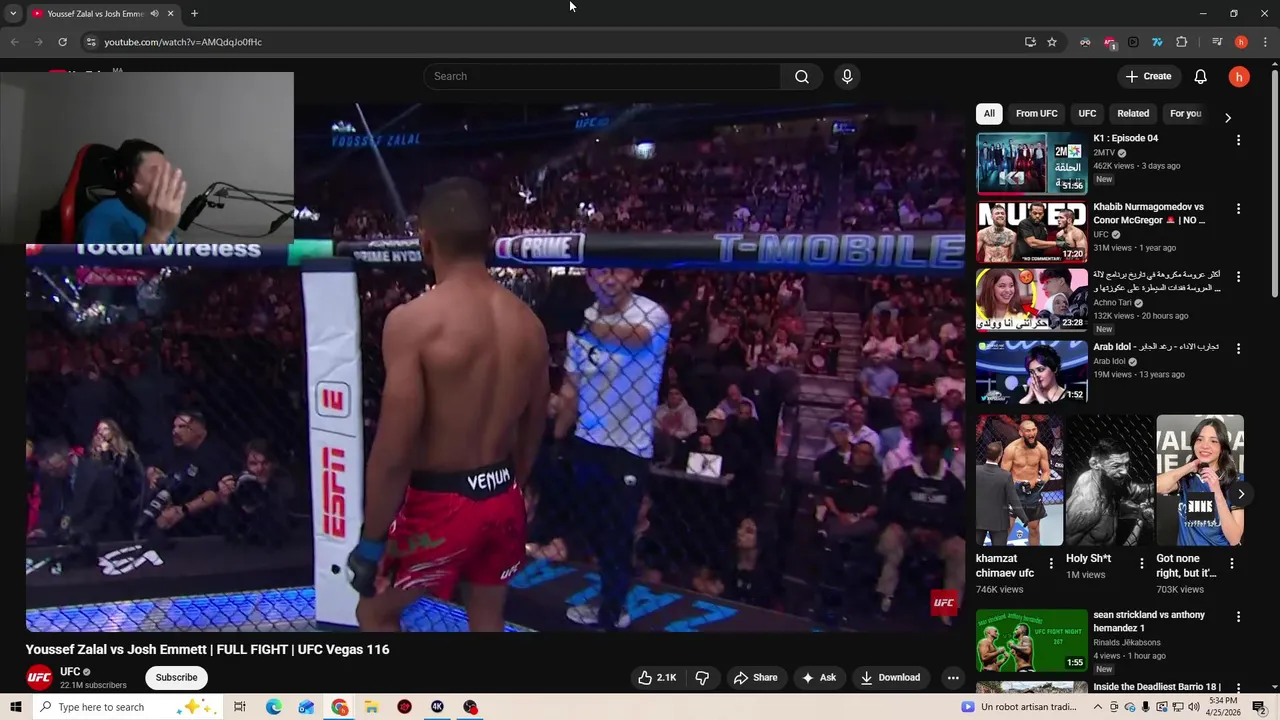Viewport: 1280px width, 720px height.
Task: Click the Ask button under the video
Action: pyautogui.click(x=818, y=677)
